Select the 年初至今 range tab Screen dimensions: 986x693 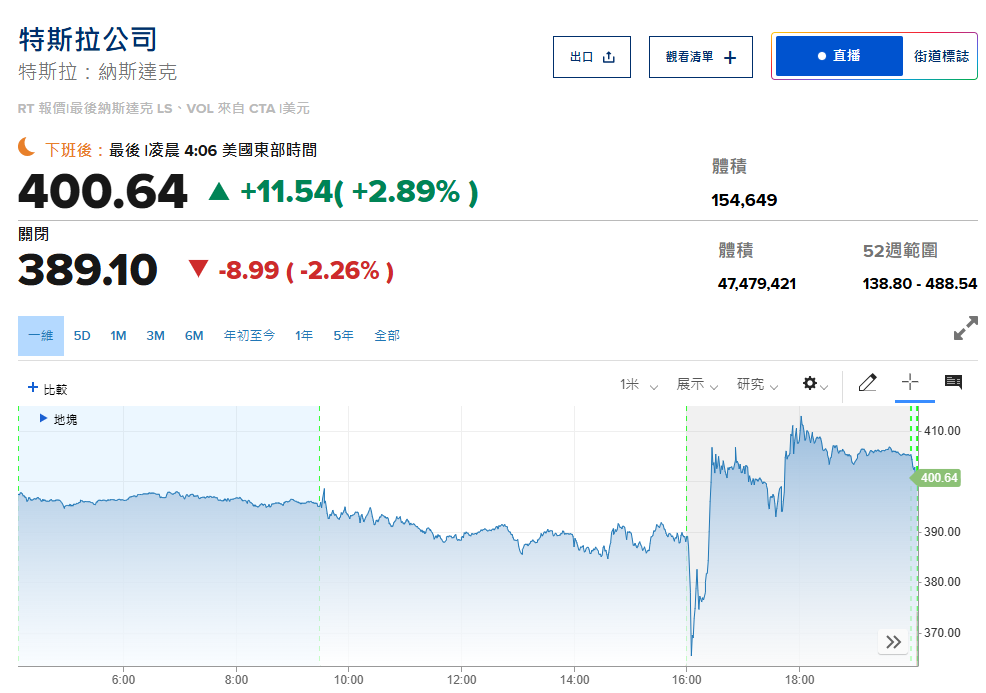point(249,336)
